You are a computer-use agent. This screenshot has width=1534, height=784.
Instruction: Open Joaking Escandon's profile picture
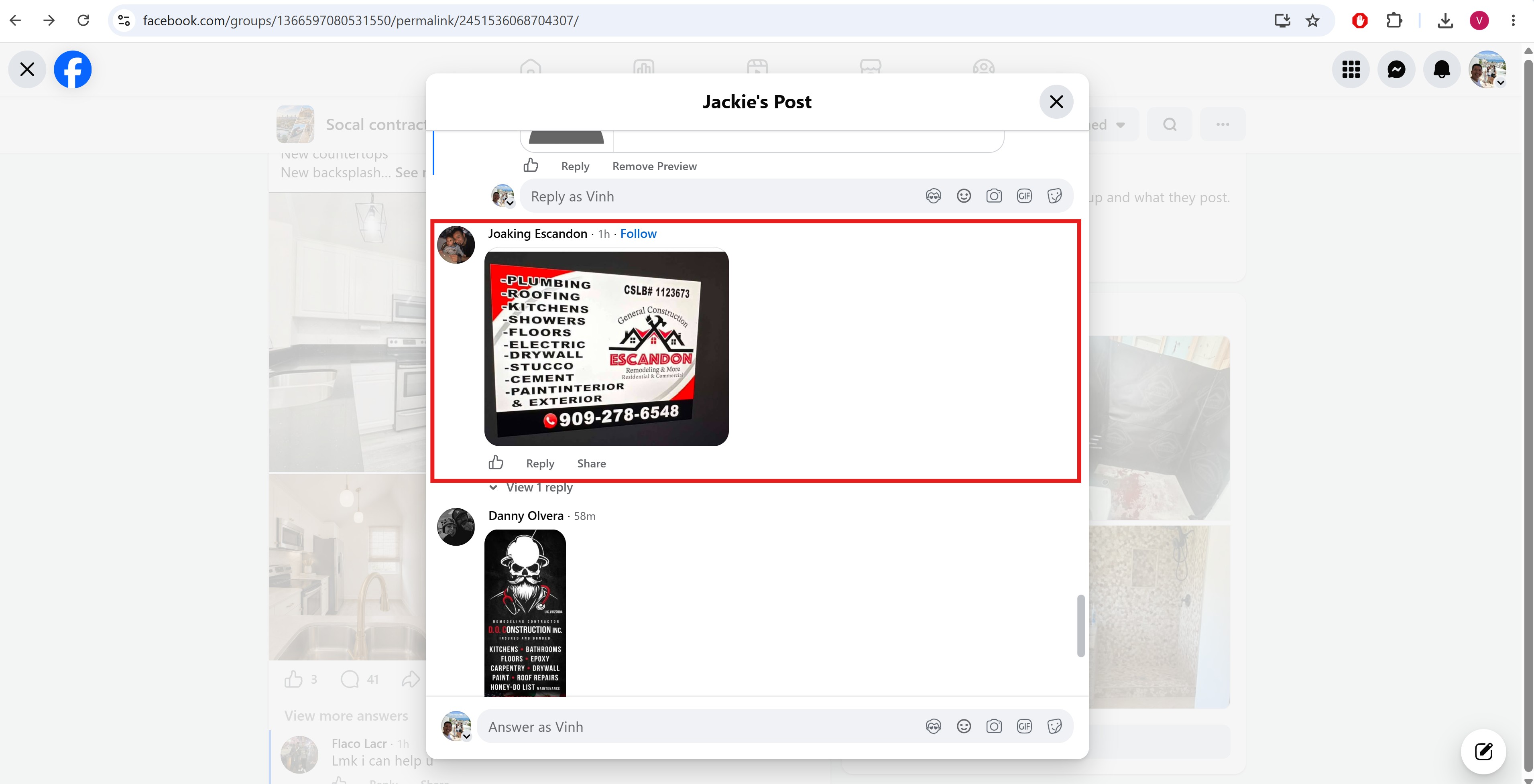(456, 245)
